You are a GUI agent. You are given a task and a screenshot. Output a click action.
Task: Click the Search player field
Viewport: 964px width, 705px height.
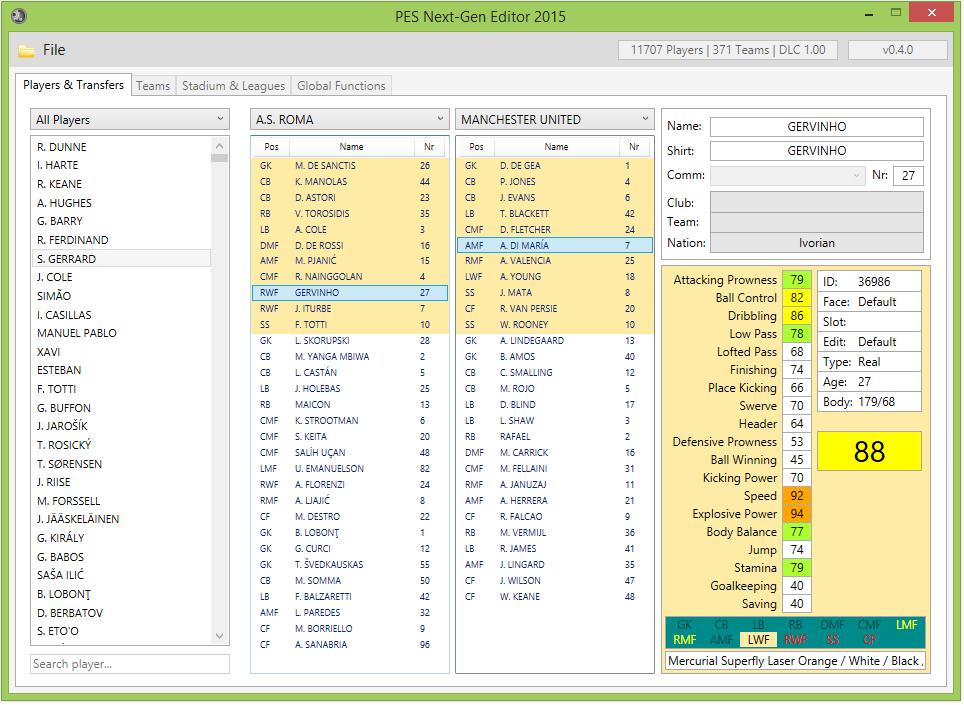point(130,664)
